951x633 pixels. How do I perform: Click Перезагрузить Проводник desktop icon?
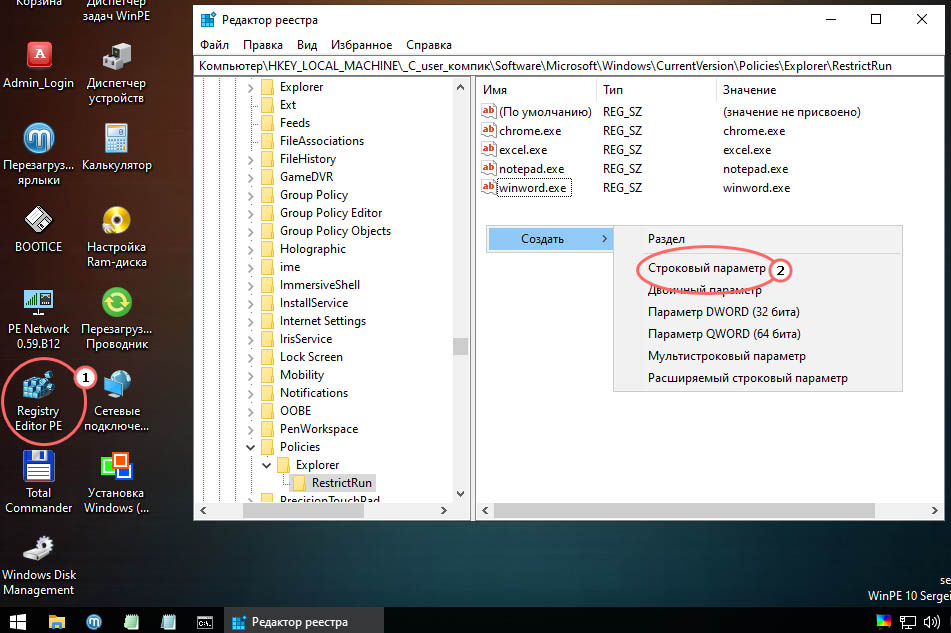pos(116,319)
